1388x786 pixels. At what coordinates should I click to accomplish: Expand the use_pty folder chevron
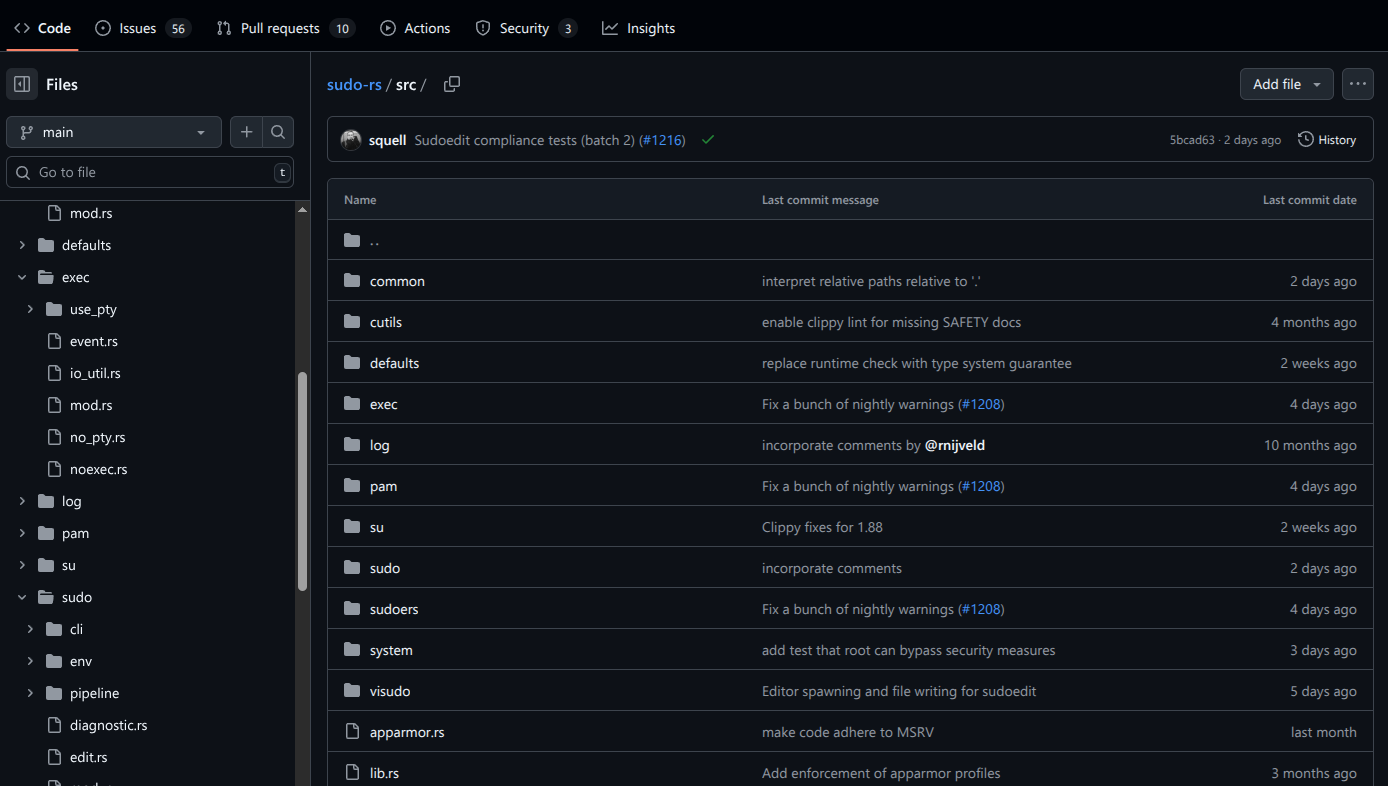pos(30,309)
